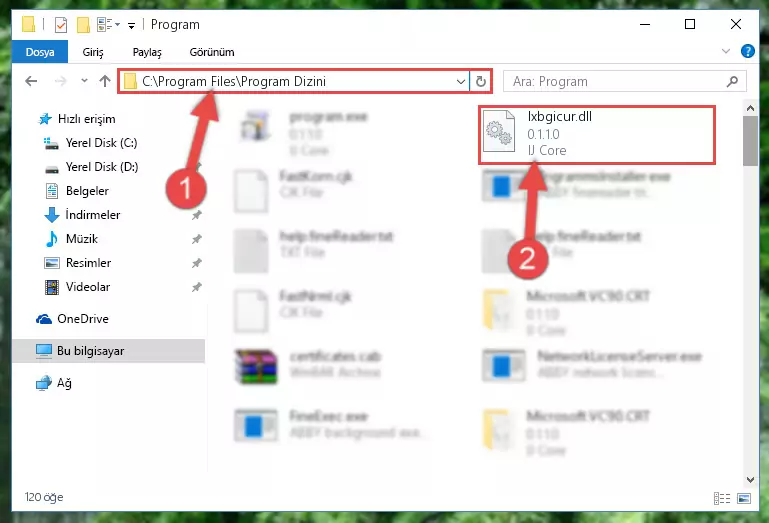Screen dimensions: 769x523
Task: Open the Dosya file menu tab
Action: pyautogui.click(x=40, y=52)
